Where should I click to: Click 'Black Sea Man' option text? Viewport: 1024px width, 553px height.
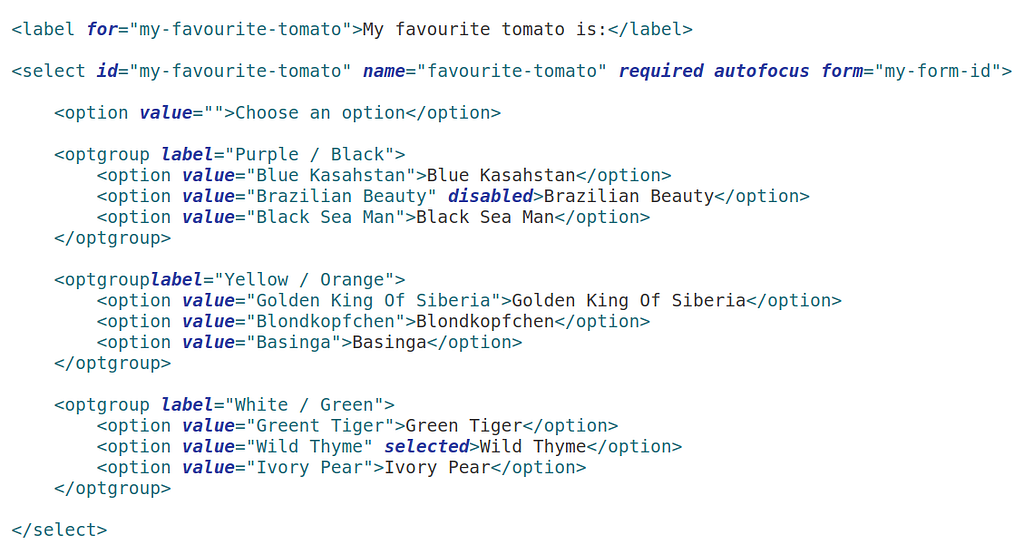(x=485, y=217)
